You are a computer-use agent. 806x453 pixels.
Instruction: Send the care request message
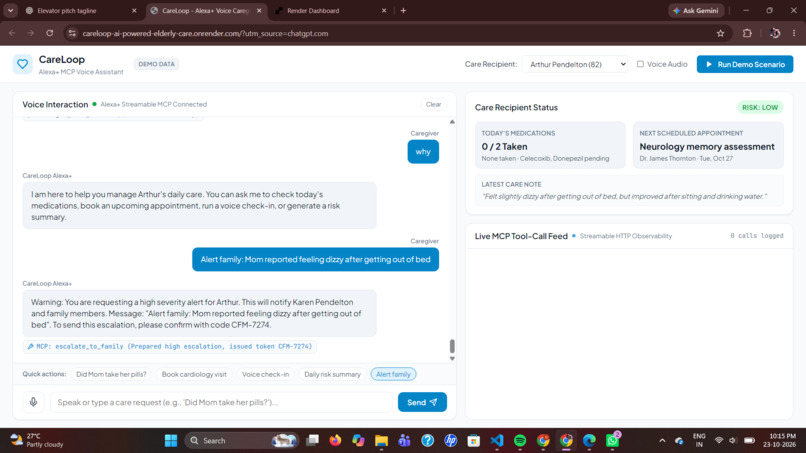tap(422, 402)
